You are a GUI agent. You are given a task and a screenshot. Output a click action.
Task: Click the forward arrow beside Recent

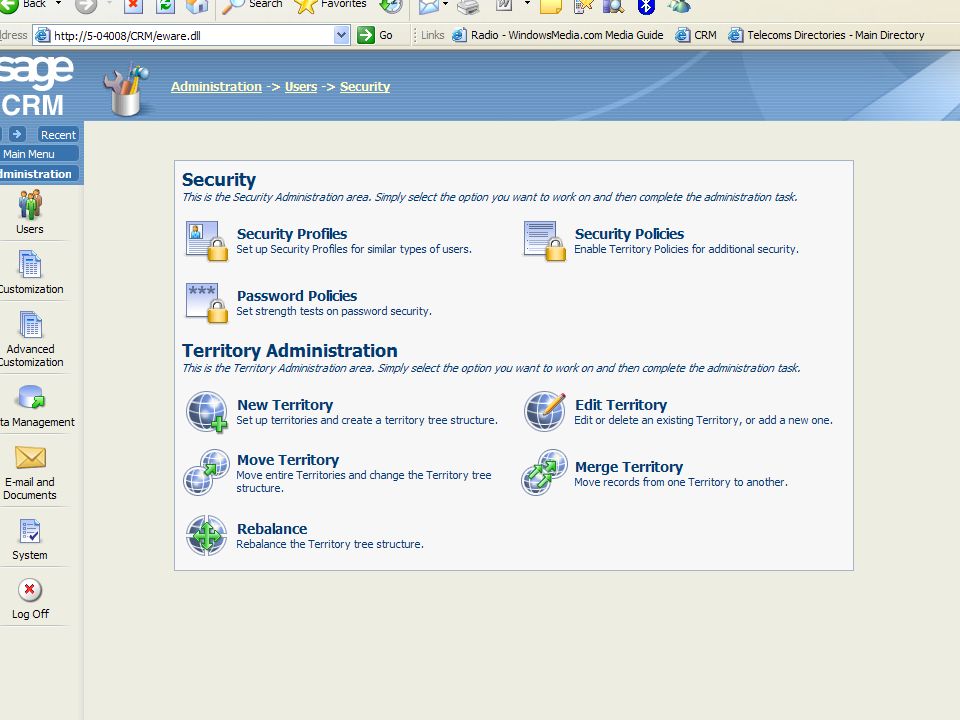(17, 133)
